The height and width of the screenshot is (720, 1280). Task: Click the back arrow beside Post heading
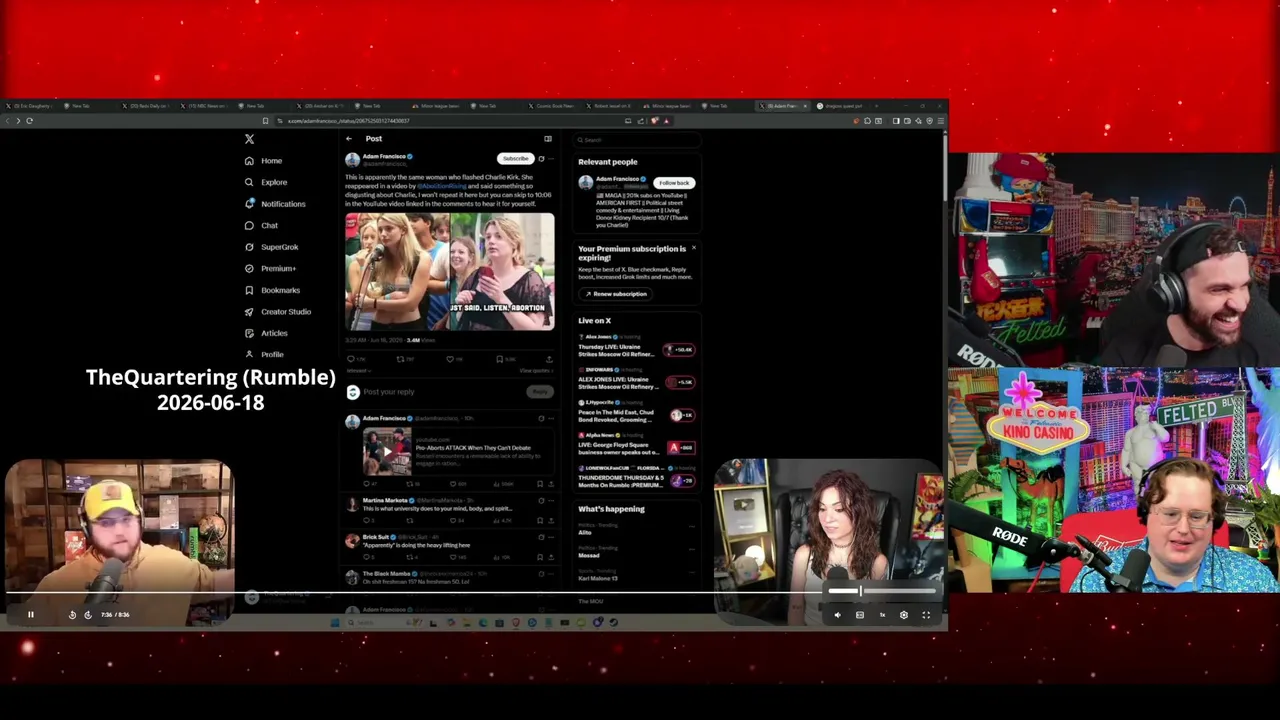point(348,139)
